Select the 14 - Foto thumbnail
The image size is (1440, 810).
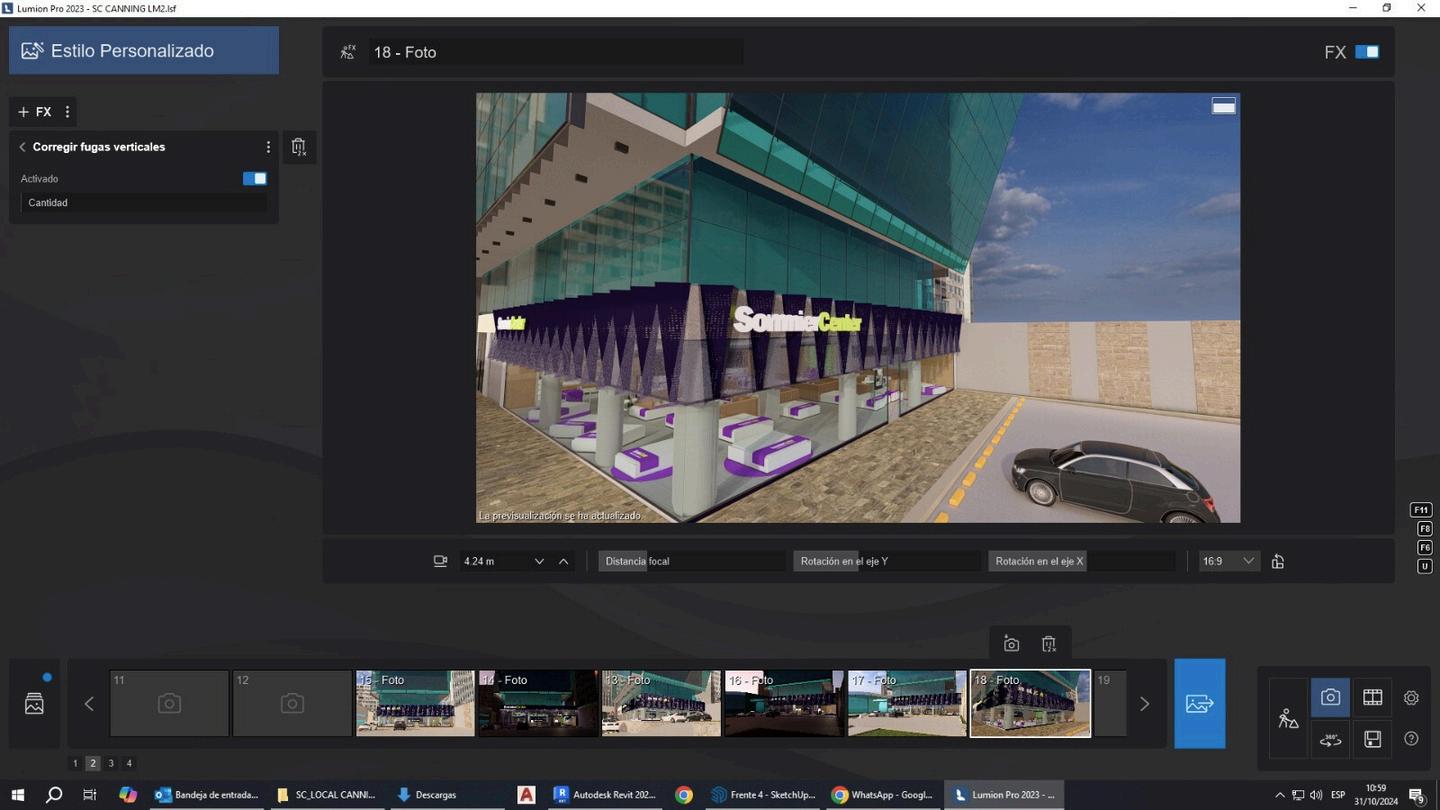point(538,703)
